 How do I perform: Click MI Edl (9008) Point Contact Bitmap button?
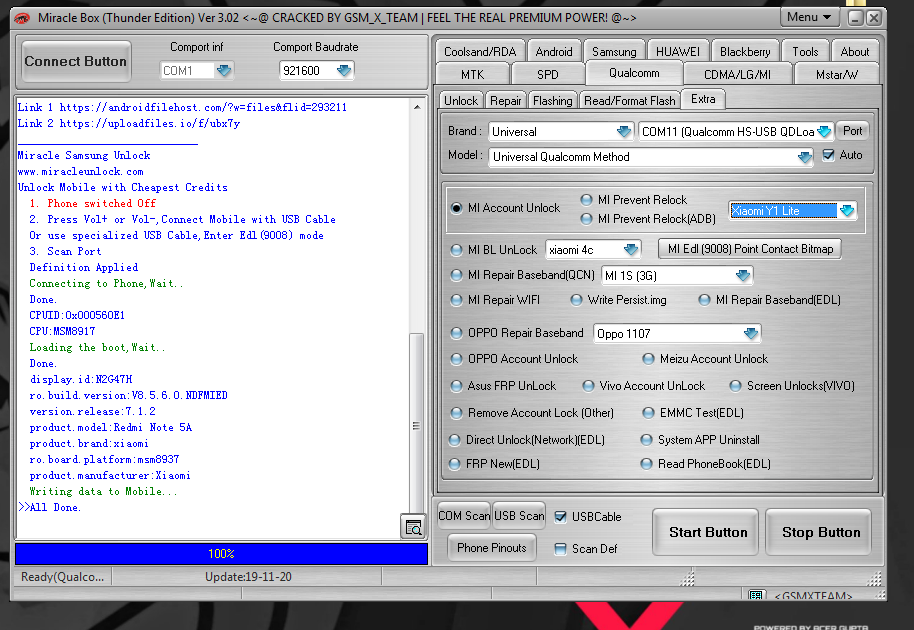tap(750, 249)
